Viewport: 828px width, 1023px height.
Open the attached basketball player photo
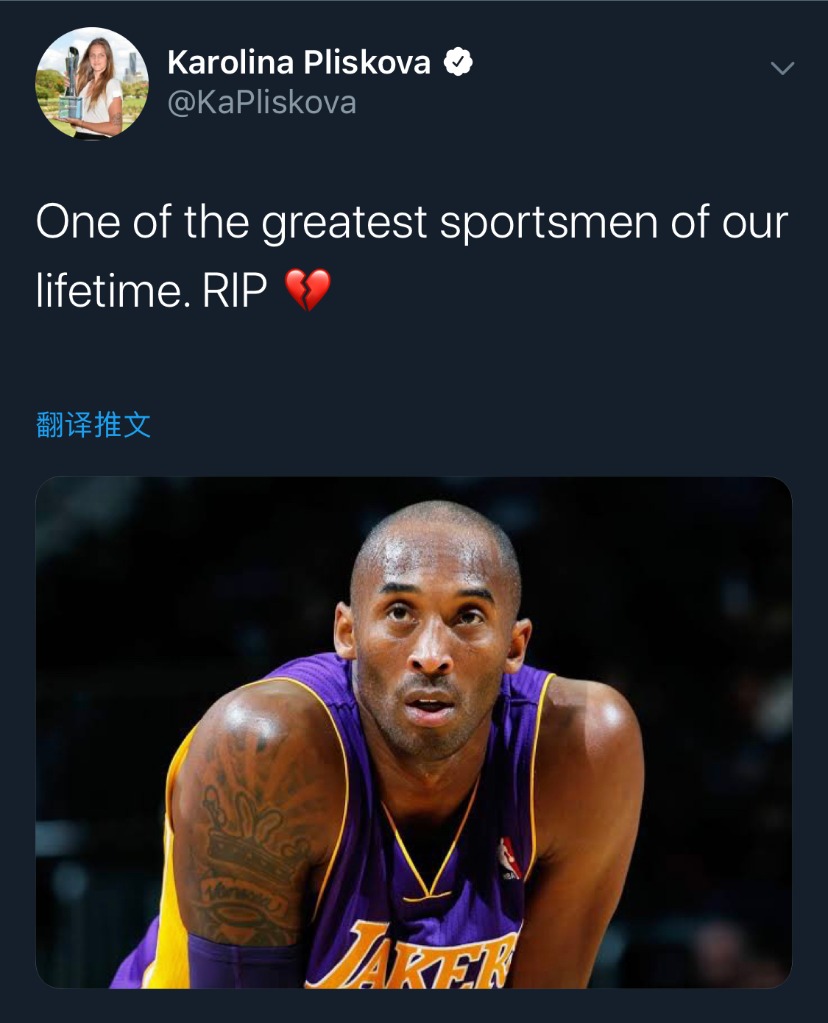pyautogui.click(x=414, y=732)
